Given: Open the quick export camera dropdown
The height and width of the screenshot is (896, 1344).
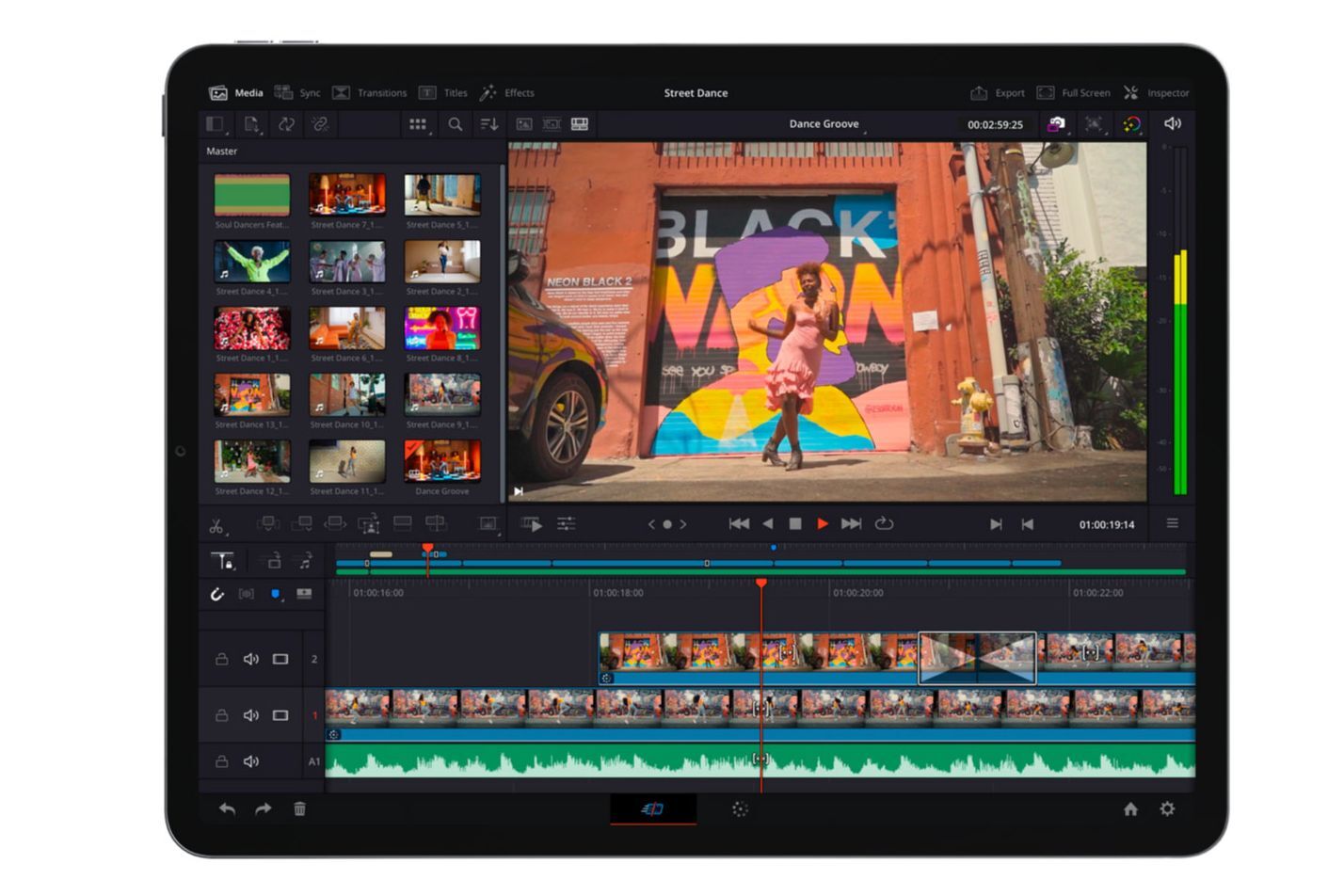Looking at the screenshot, I should [1057, 124].
